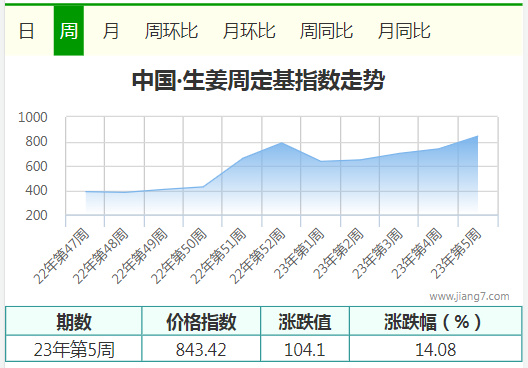Click the chart title 中国·生姜周定基指数走势
The image size is (528, 368).
tap(258, 80)
